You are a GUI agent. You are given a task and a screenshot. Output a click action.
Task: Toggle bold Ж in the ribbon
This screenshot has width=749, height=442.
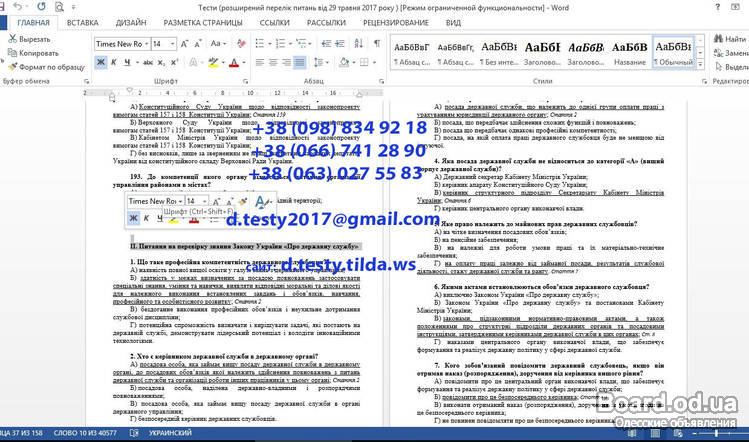101,62
